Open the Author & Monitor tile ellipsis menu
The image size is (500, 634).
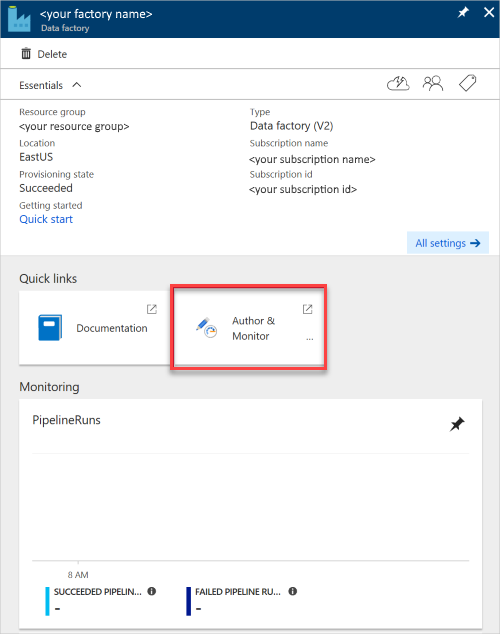[x=310, y=339]
